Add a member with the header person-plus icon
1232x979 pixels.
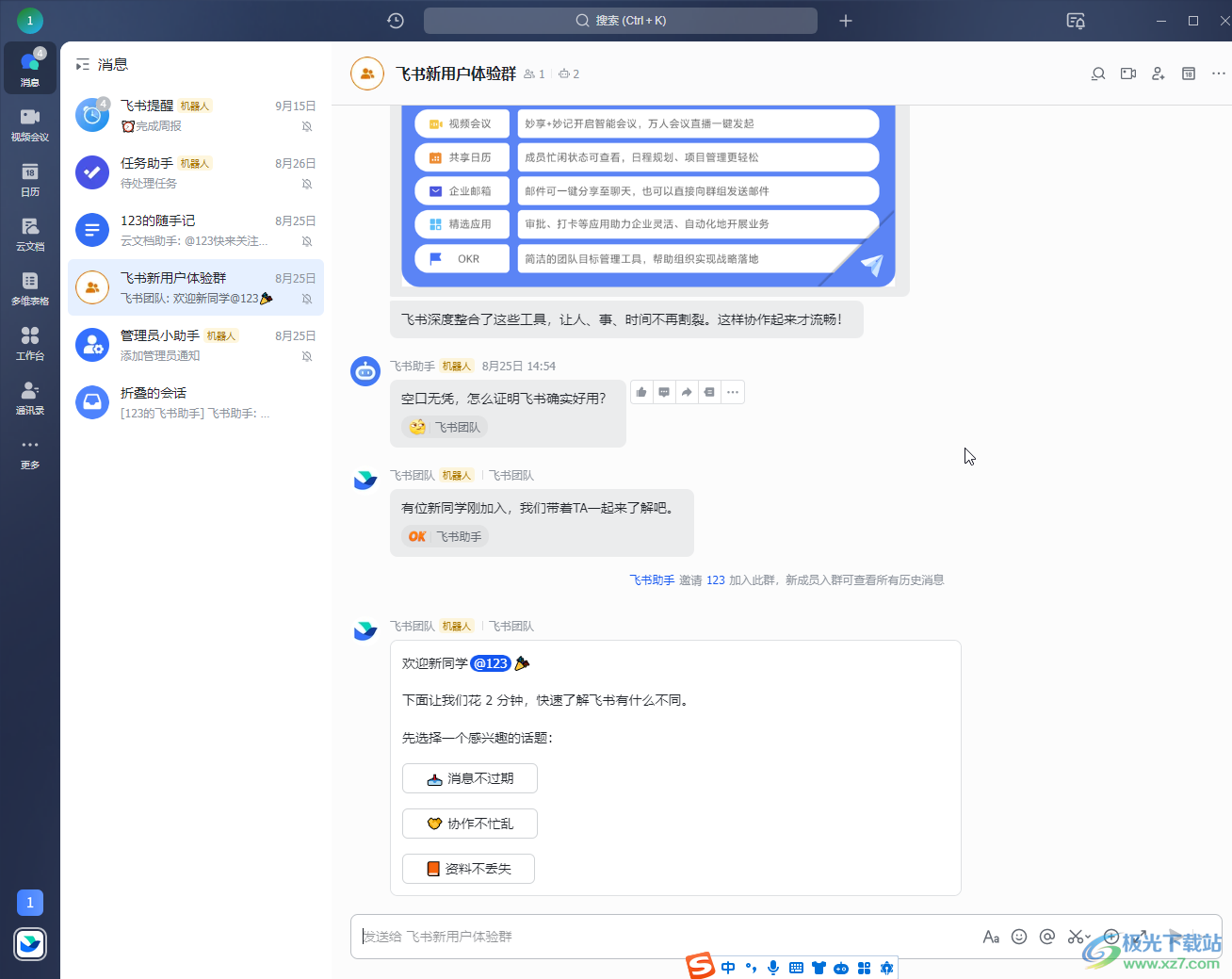pos(1159,73)
